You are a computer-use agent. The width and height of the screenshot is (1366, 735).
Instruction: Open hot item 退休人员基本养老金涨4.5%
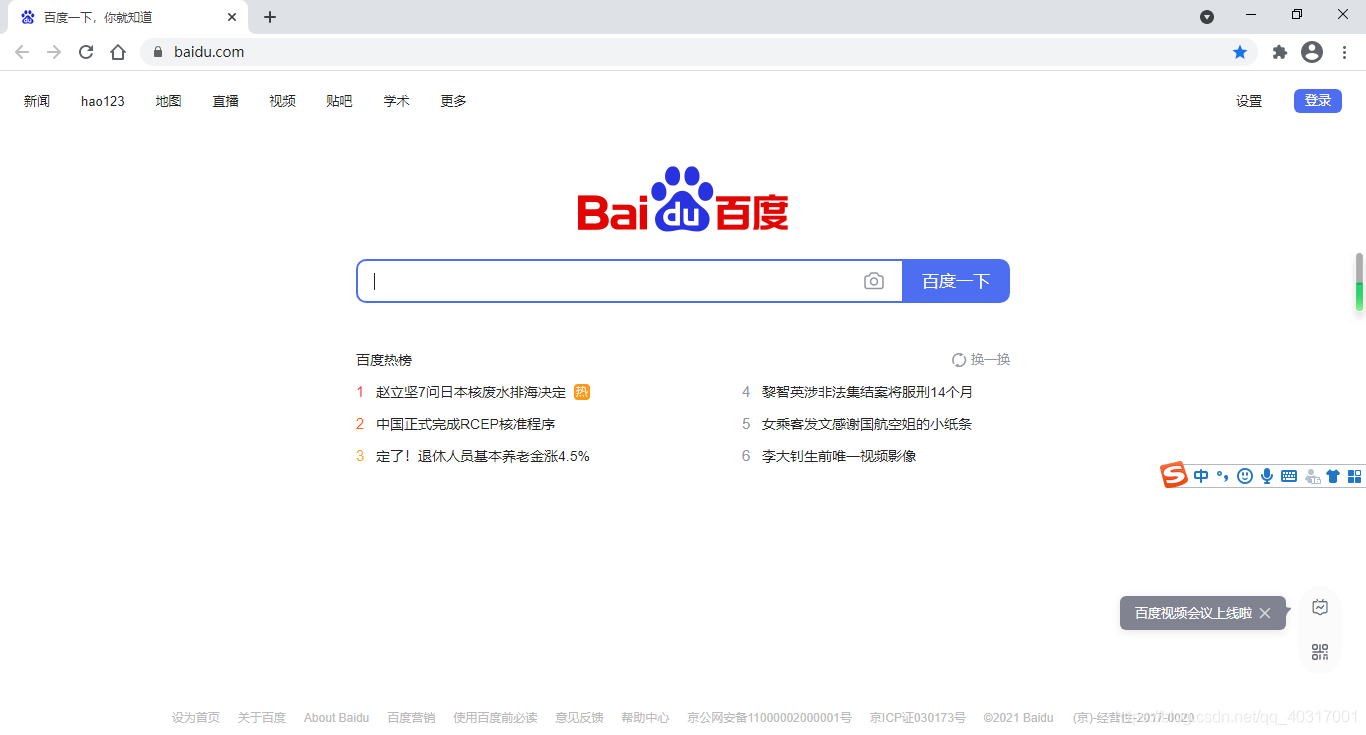click(483, 456)
